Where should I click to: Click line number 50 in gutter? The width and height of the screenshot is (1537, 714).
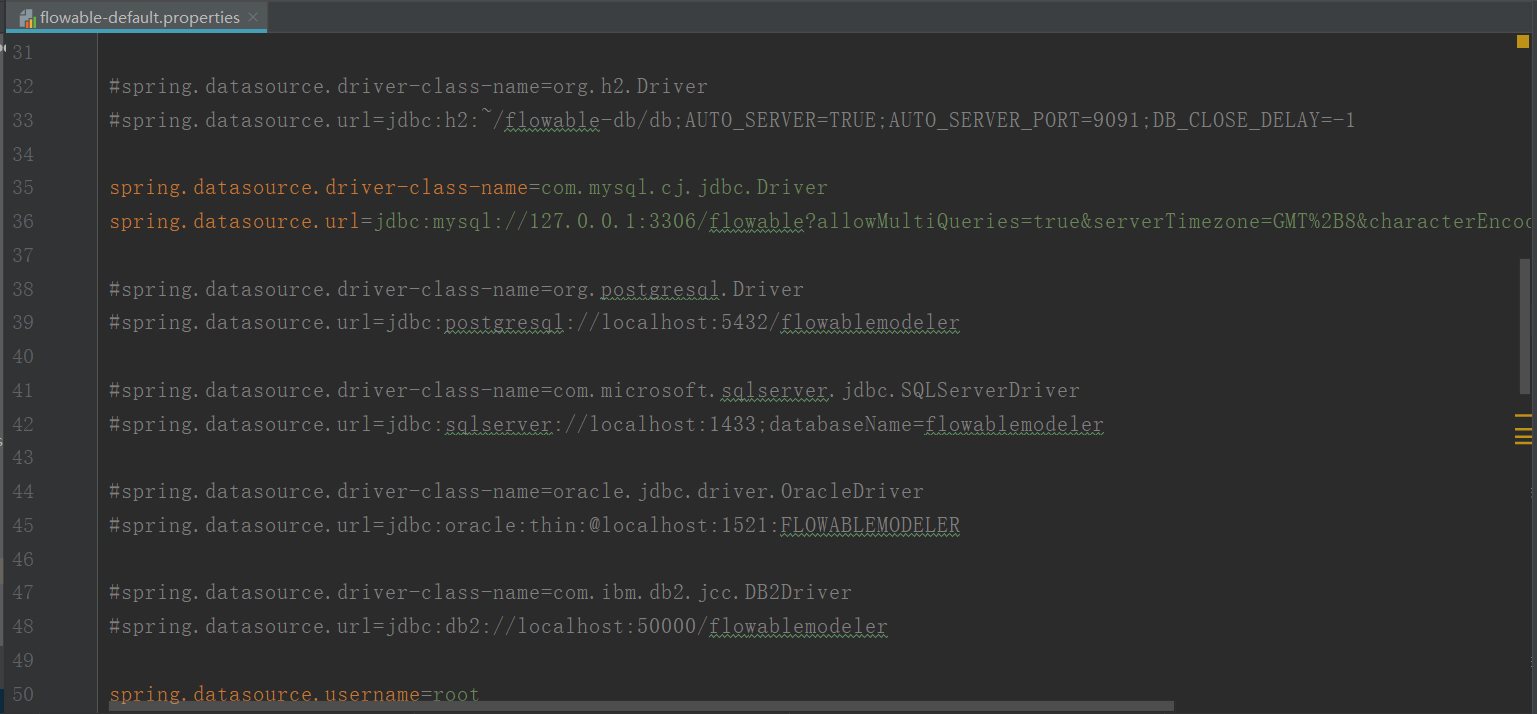[22, 694]
